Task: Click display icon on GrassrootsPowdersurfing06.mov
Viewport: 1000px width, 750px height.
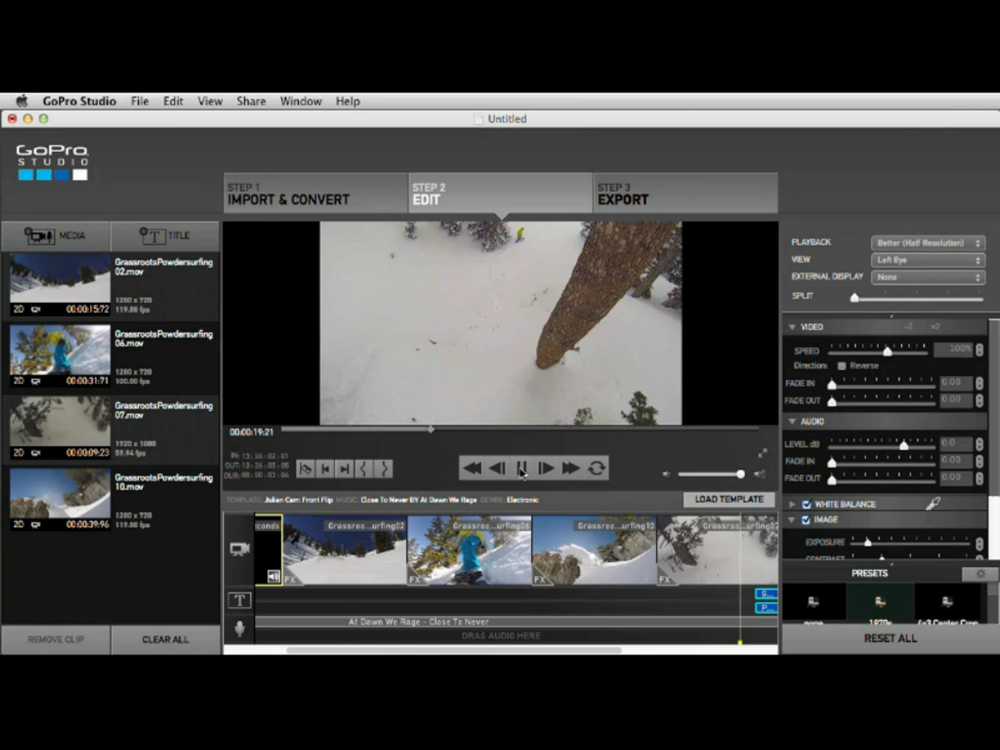Action: [36, 381]
